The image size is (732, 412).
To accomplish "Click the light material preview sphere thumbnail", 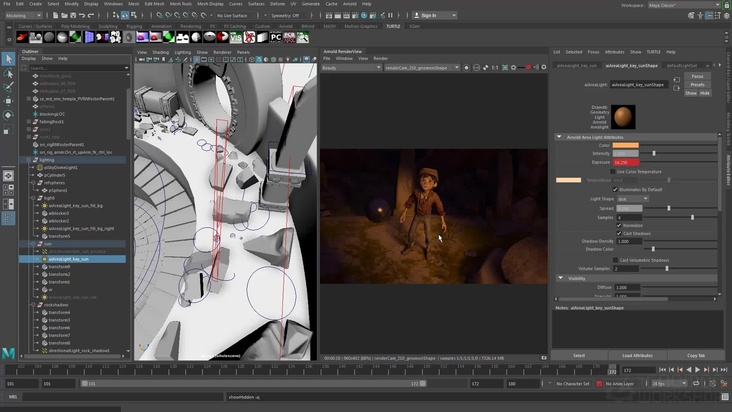I will pos(623,117).
